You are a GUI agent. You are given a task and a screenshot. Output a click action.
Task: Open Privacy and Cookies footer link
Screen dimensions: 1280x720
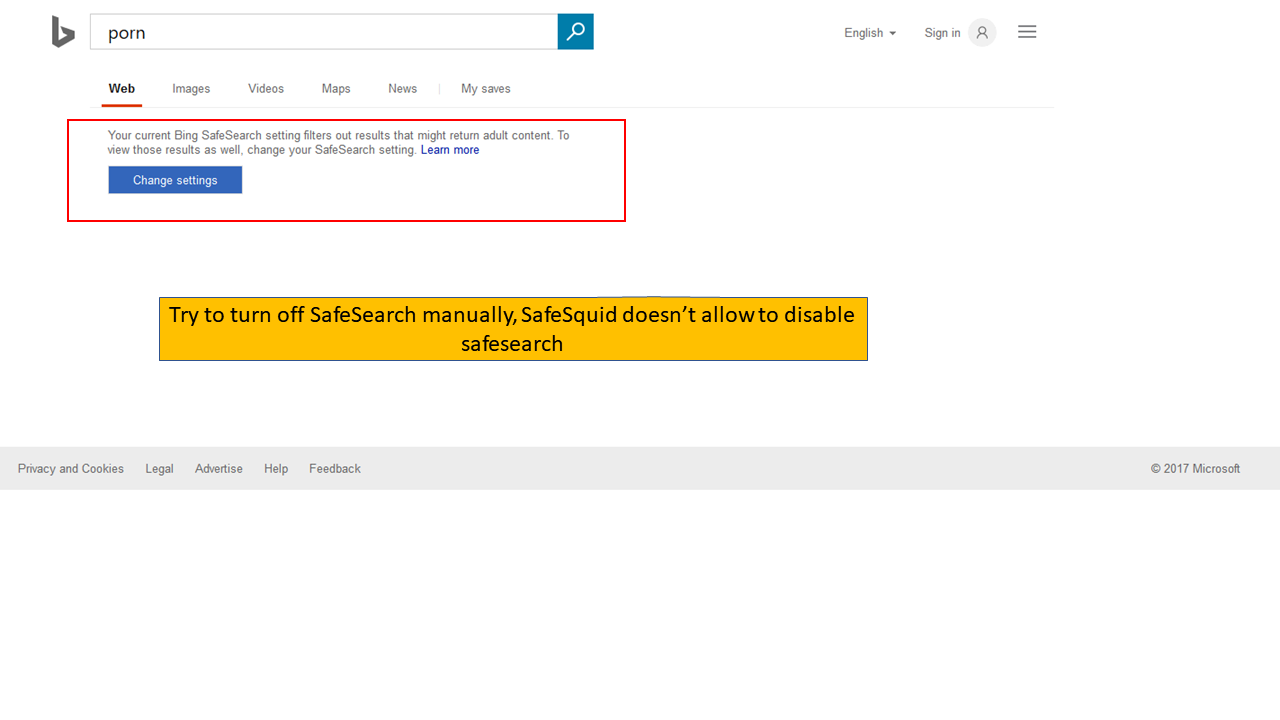coord(71,469)
